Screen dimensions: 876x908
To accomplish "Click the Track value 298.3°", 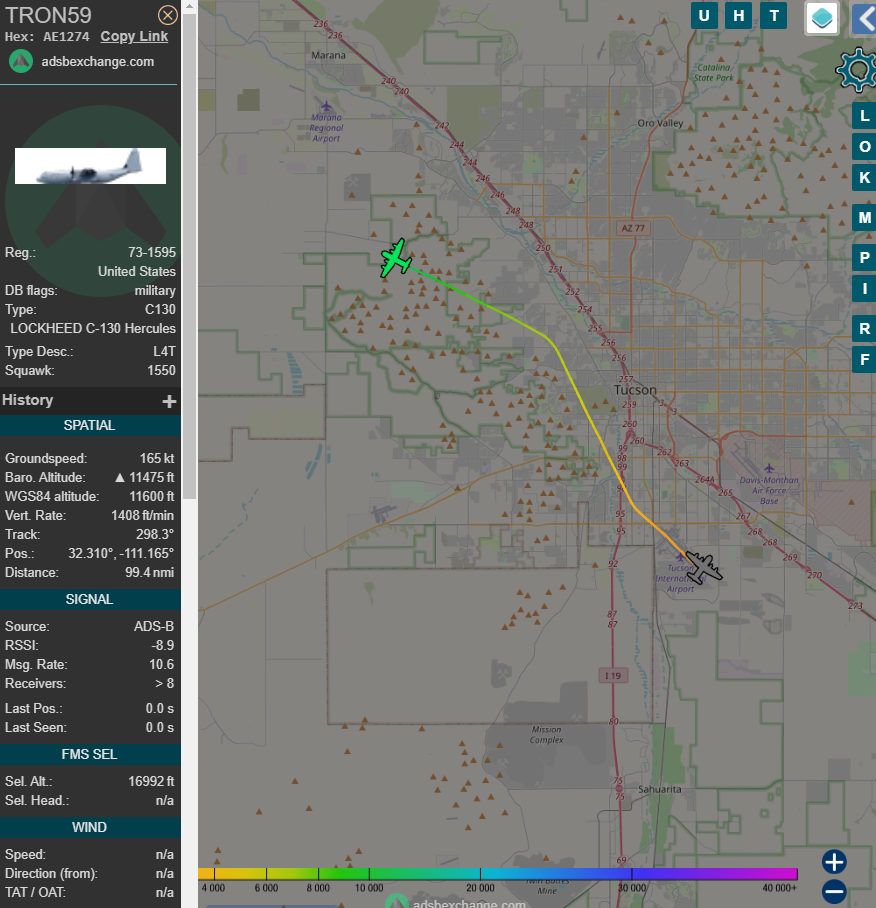I will (155, 534).
